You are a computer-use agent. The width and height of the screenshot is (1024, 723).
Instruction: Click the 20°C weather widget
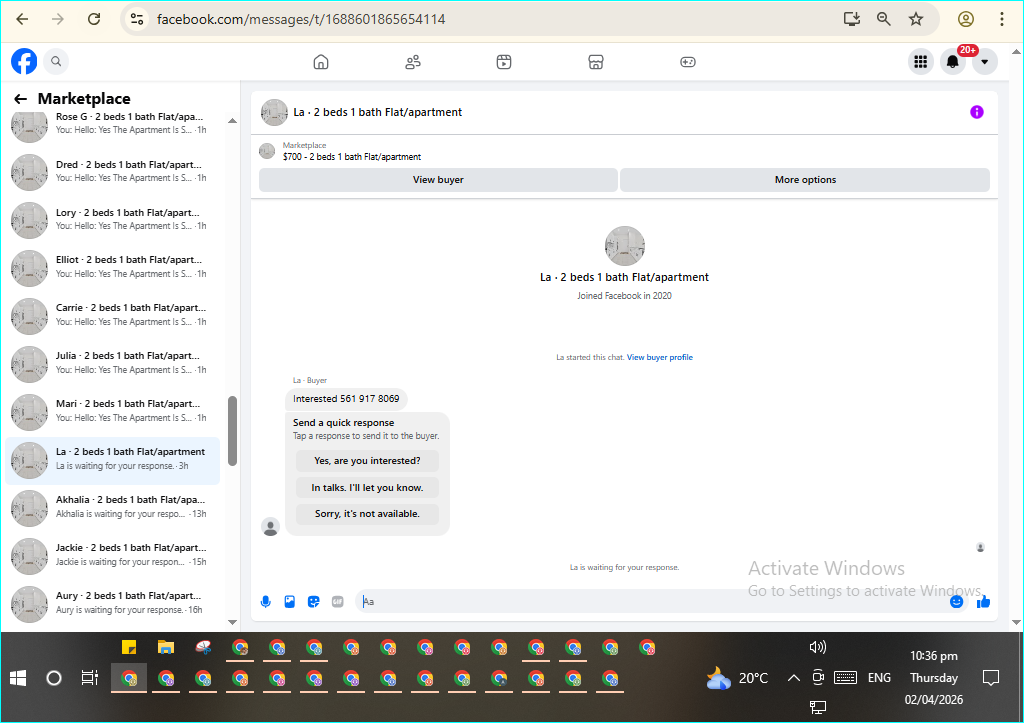click(738, 678)
